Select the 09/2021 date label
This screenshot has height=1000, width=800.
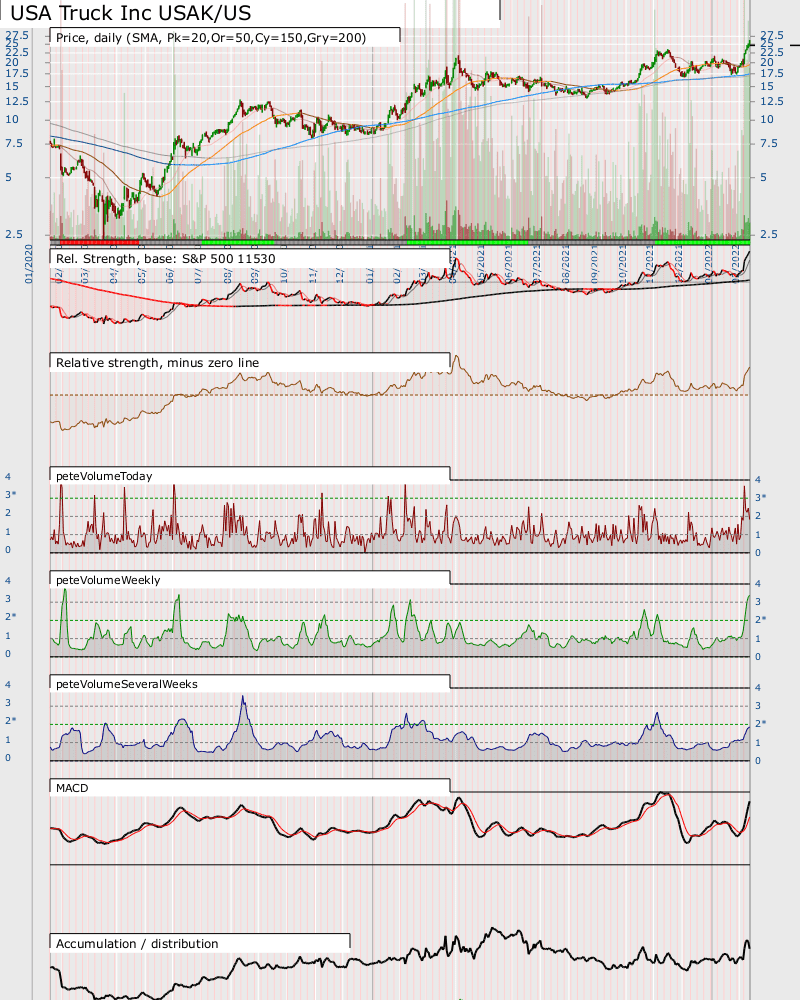pos(595,263)
